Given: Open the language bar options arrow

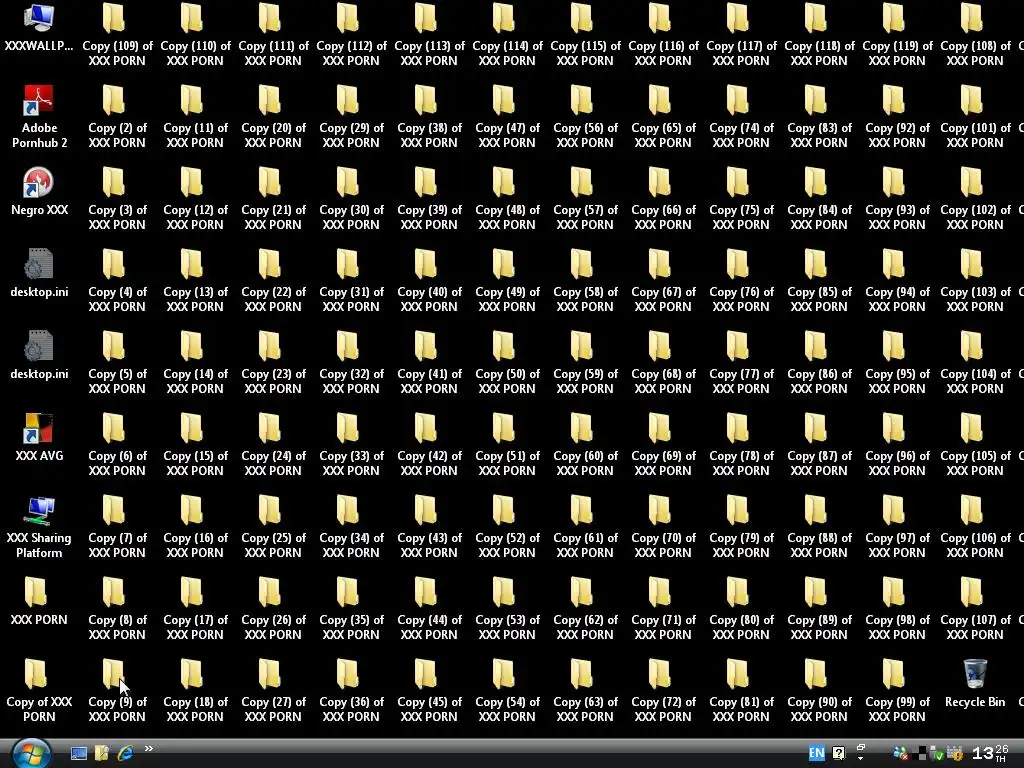Looking at the screenshot, I should [861, 758].
